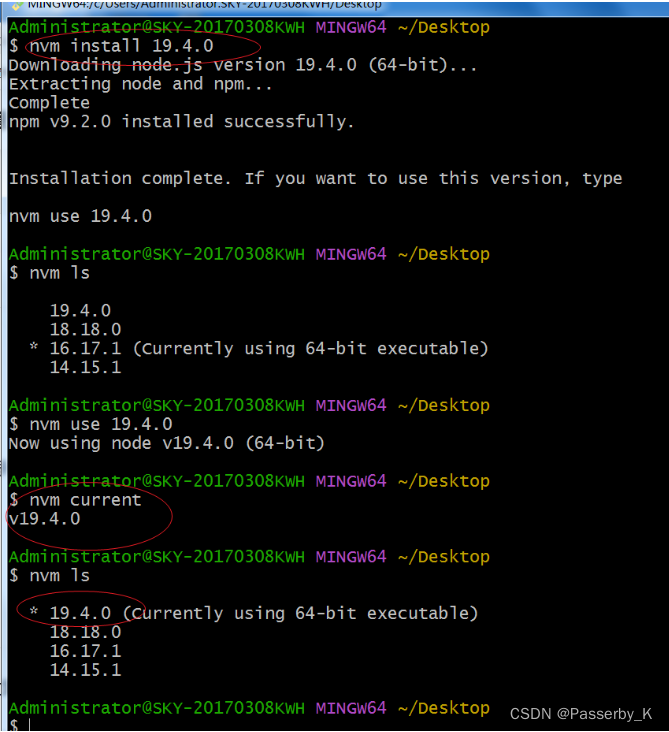Click the last prompt line with the cursor

click(20, 725)
